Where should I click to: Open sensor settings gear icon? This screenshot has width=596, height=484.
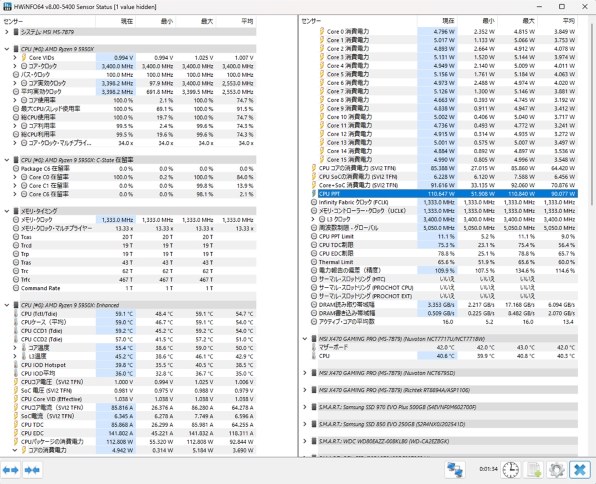coord(556,470)
